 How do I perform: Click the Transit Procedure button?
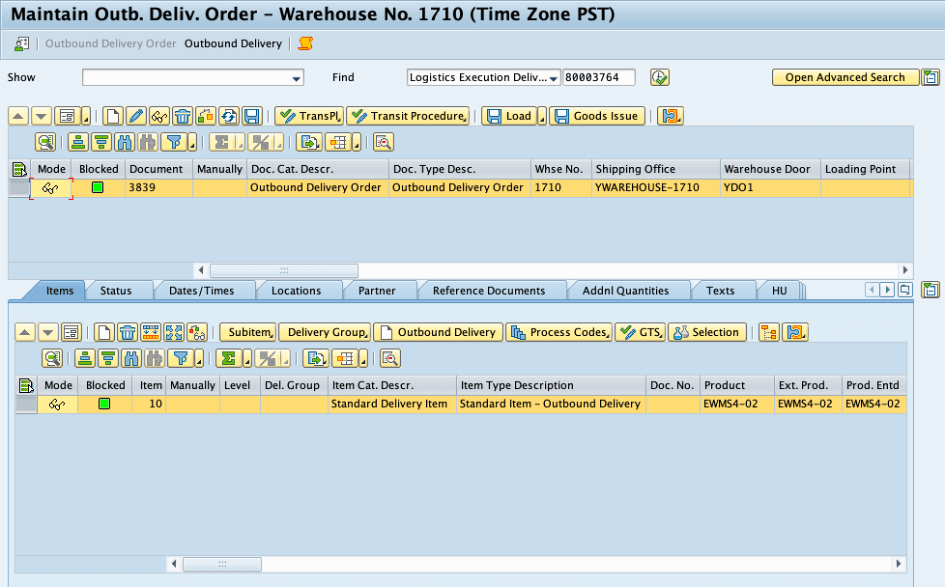[x=409, y=116]
